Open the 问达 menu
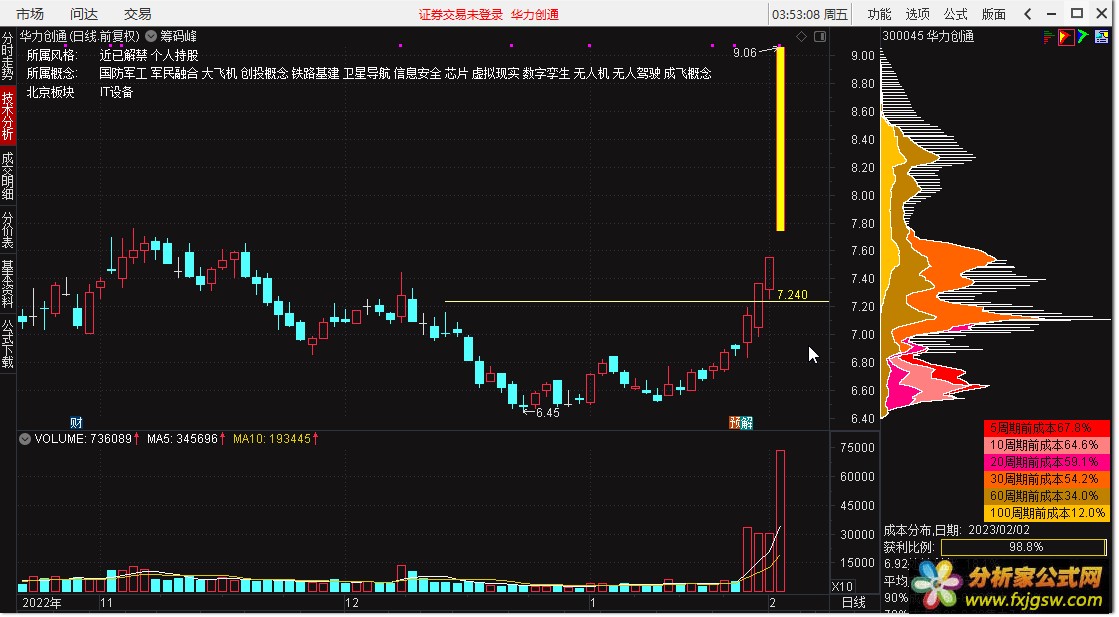The height and width of the screenshot is (617, 1119). tap(83, 14)
